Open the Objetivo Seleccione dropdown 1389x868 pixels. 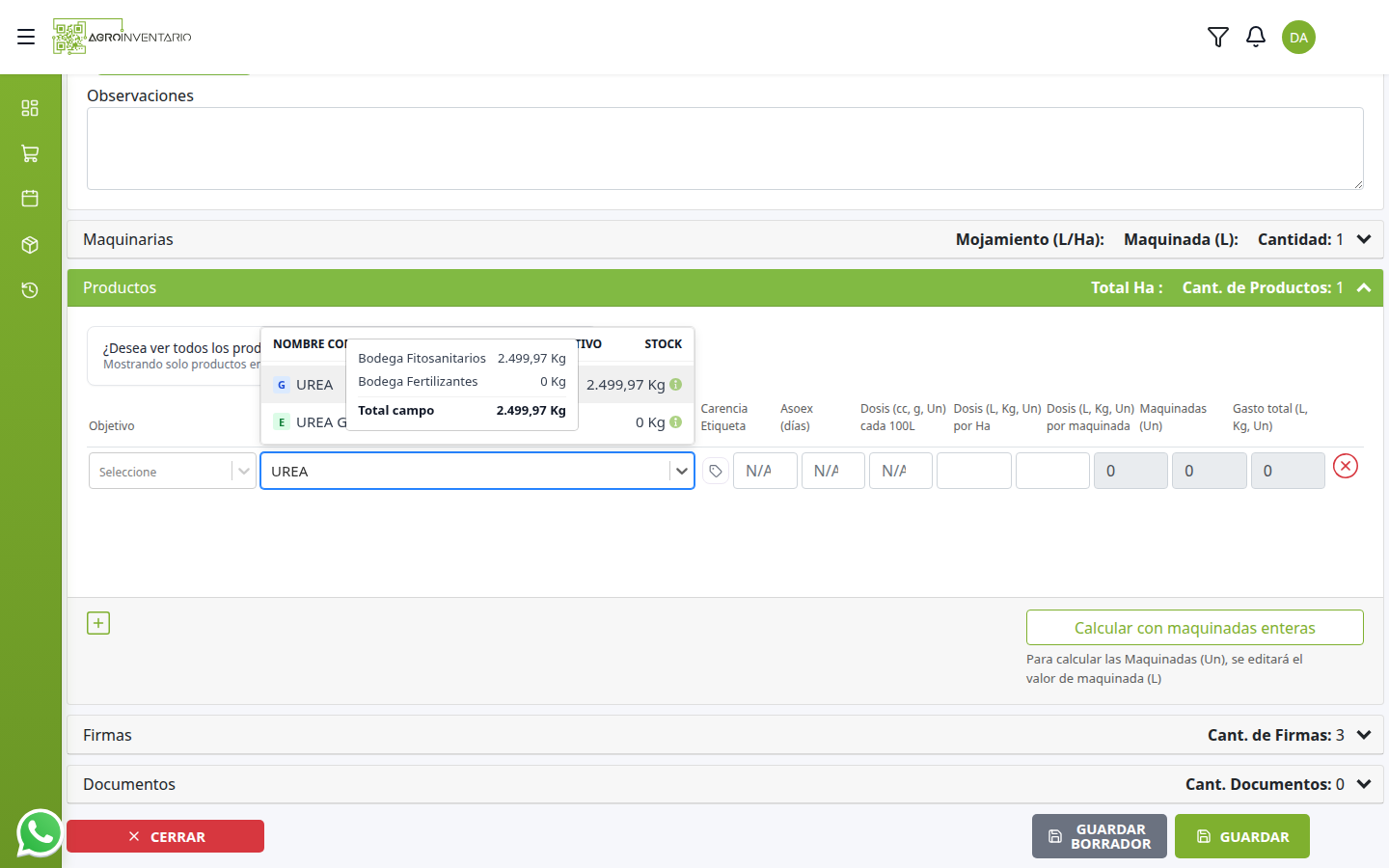172,472
